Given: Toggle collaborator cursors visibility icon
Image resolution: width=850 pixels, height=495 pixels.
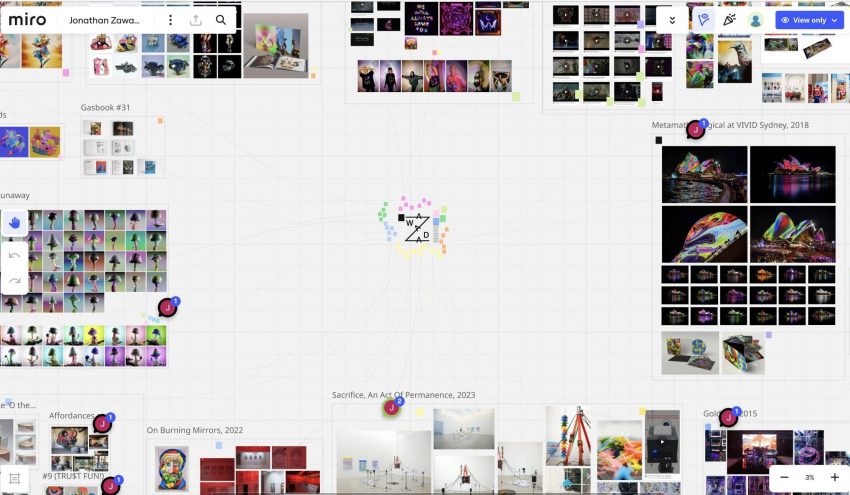Looking at the screenshot, I should pyautogui.click(x=704, y=20).
